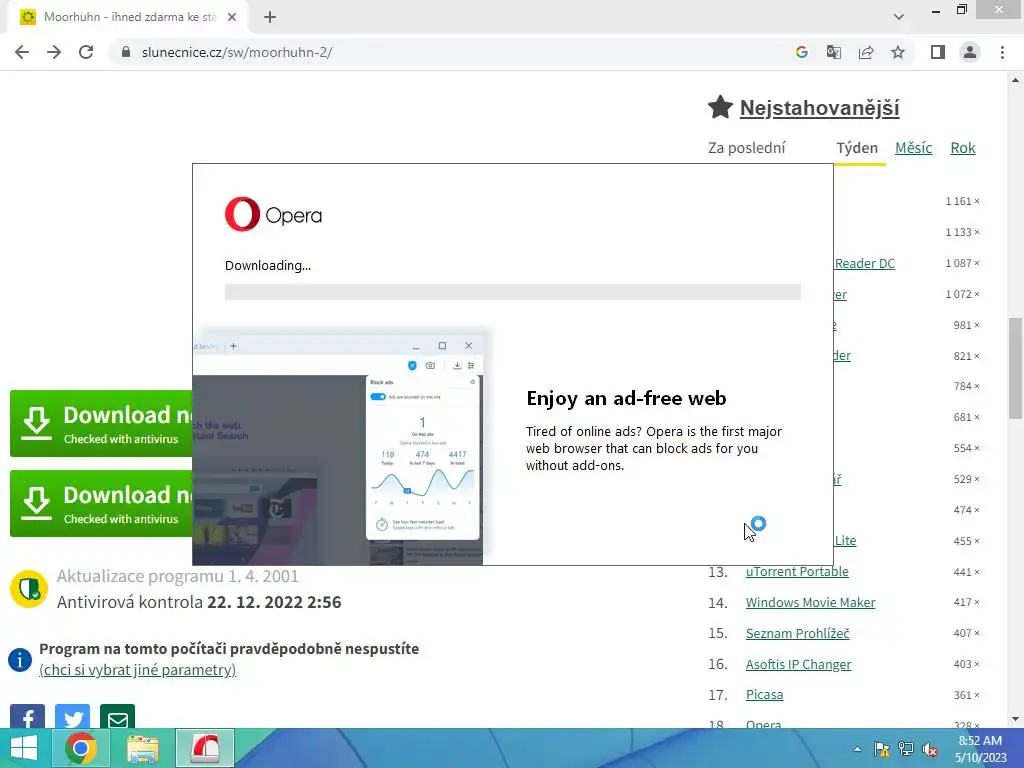Open a new browser tab

[270, 17]
